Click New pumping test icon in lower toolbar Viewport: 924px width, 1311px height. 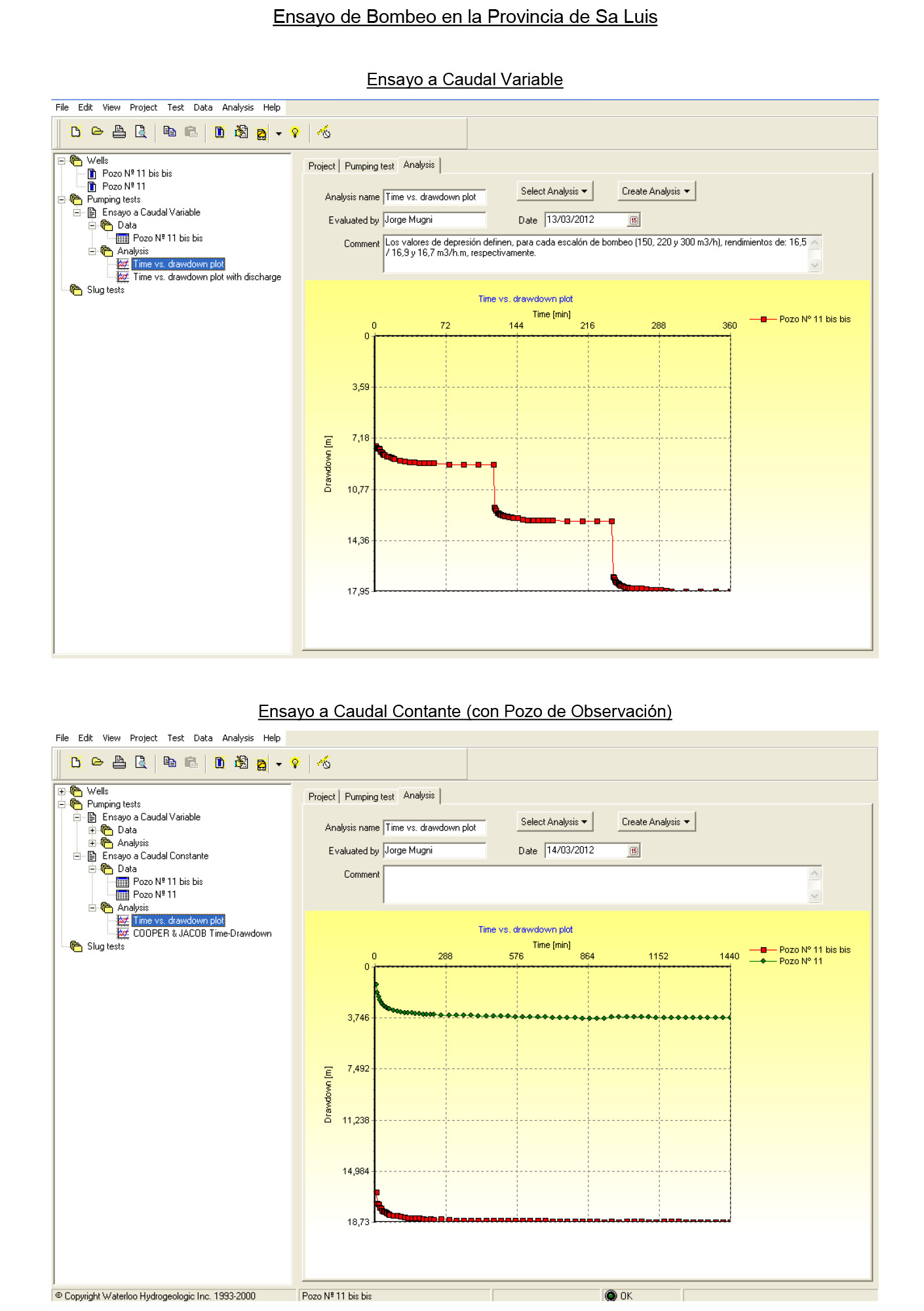241,763
